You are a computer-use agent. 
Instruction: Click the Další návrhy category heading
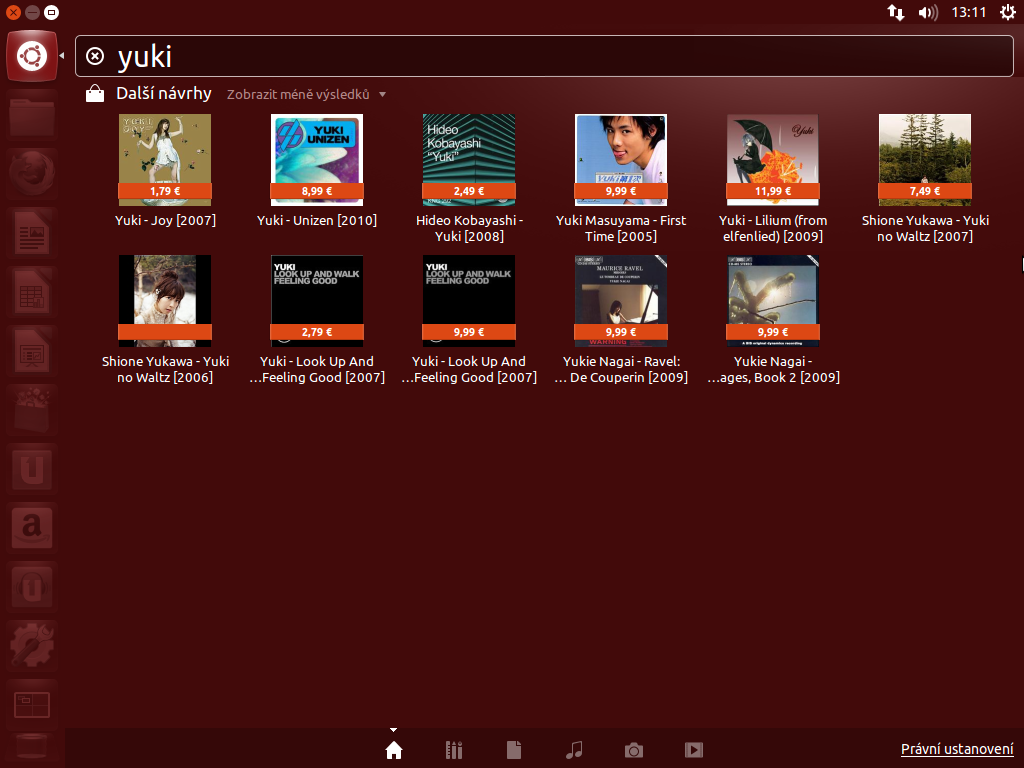pos(164,93)
